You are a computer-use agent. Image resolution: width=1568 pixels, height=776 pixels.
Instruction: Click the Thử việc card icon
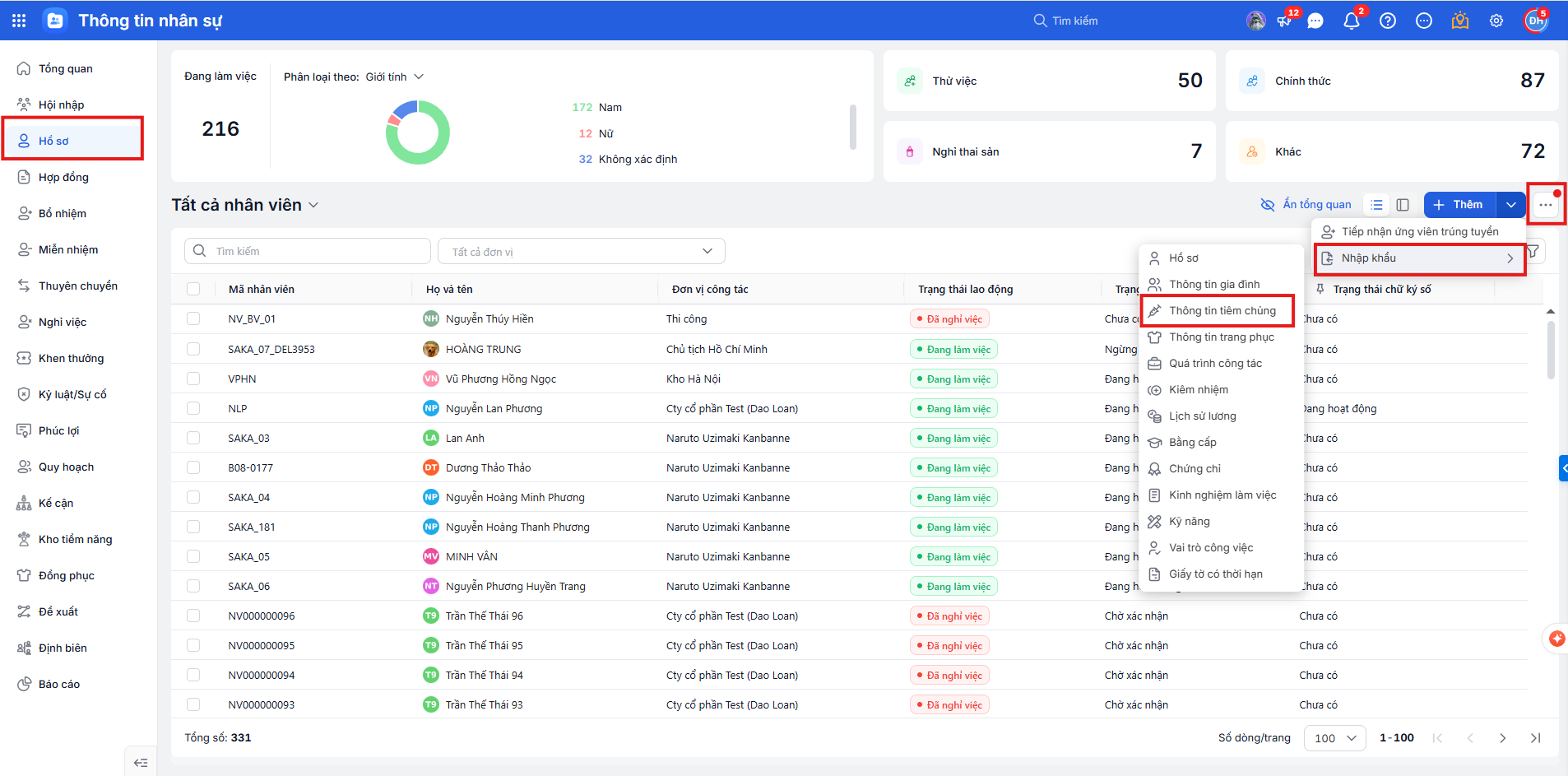point(910,81)
